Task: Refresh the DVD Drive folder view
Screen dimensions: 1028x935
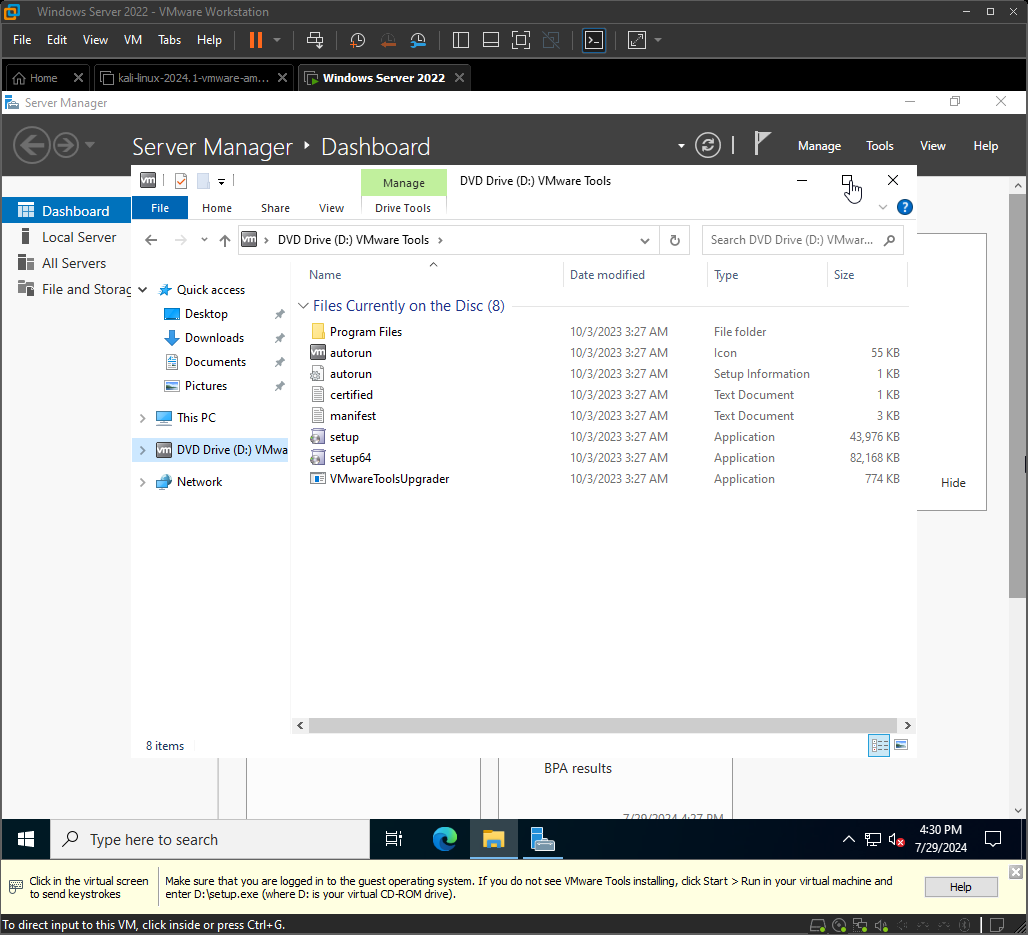Action: coord(675,241)
